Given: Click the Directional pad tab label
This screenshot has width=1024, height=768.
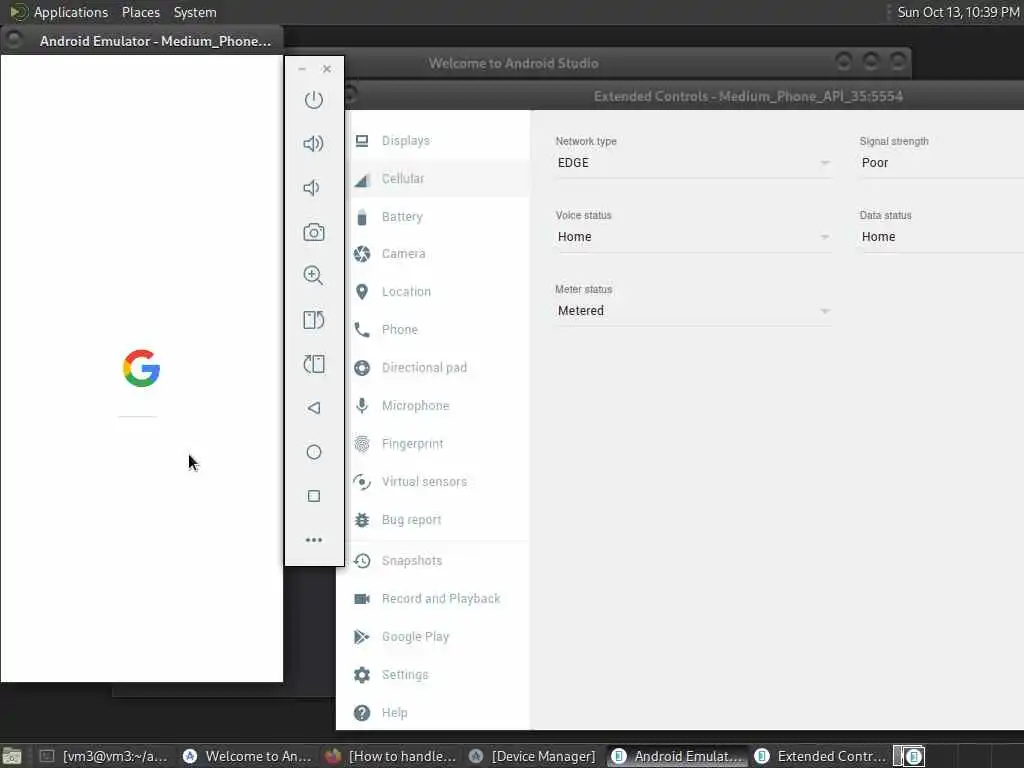Looking at the screenshot, I should [424, 368].
